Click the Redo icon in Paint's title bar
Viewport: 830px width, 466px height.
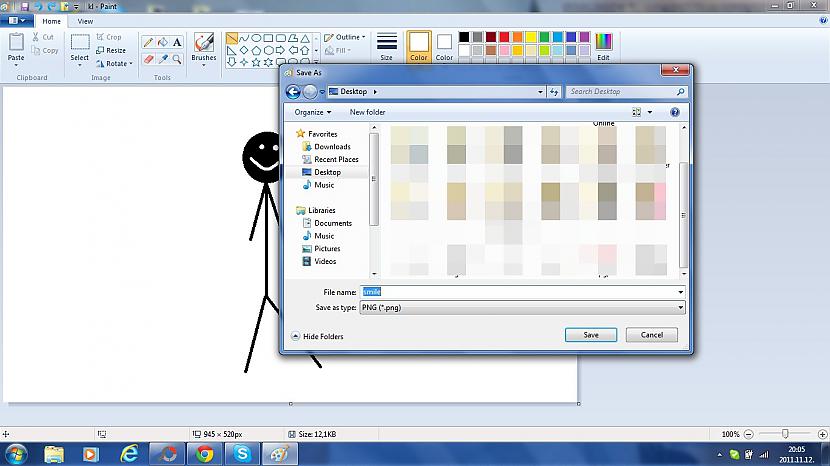tap(52, 7)
